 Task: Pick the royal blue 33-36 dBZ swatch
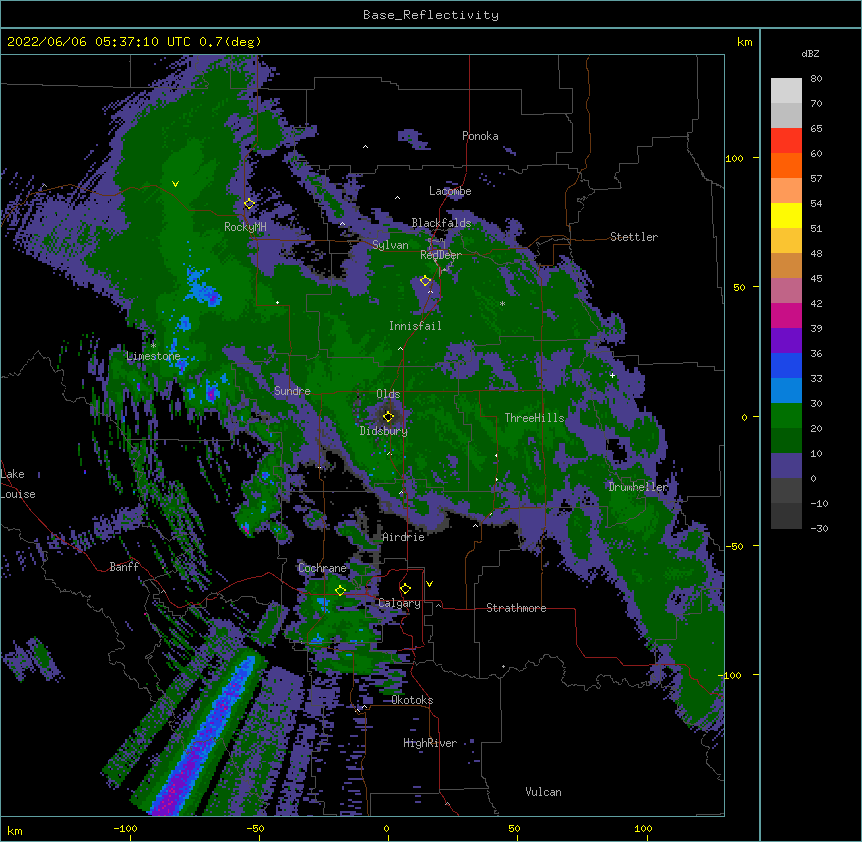786,365
